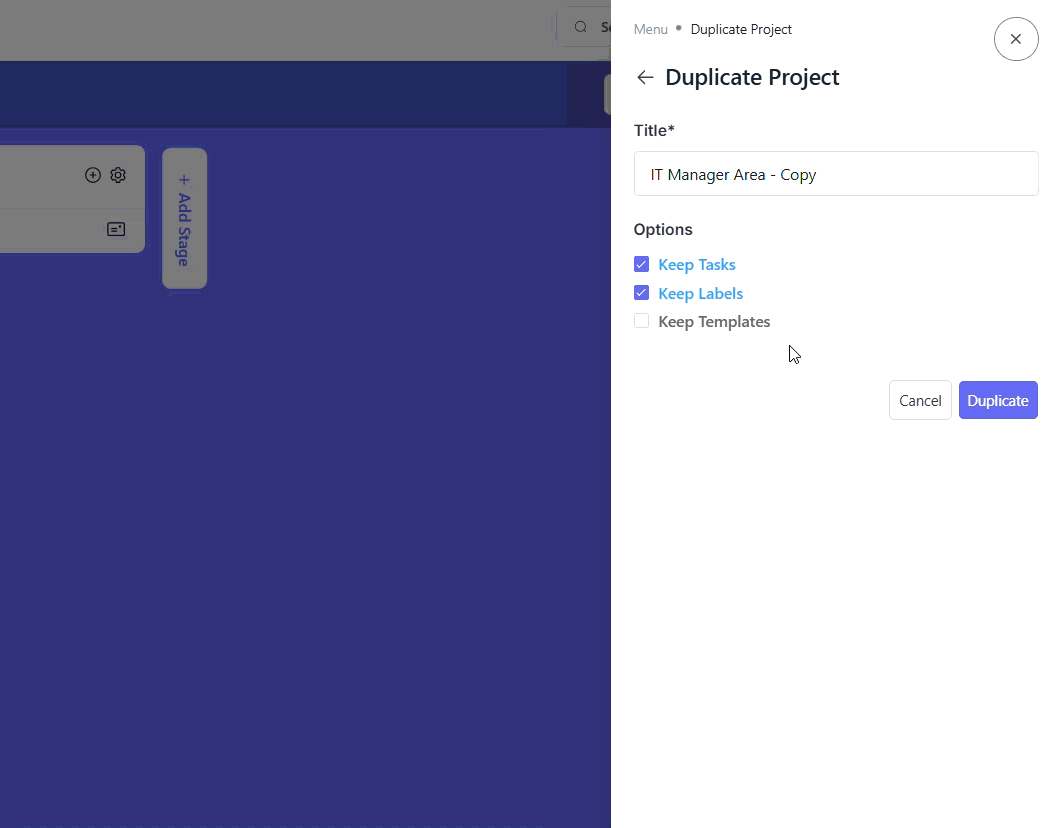Click the Keep Tasks label text
1056x828 pixels.
click(x=697, y=265)
